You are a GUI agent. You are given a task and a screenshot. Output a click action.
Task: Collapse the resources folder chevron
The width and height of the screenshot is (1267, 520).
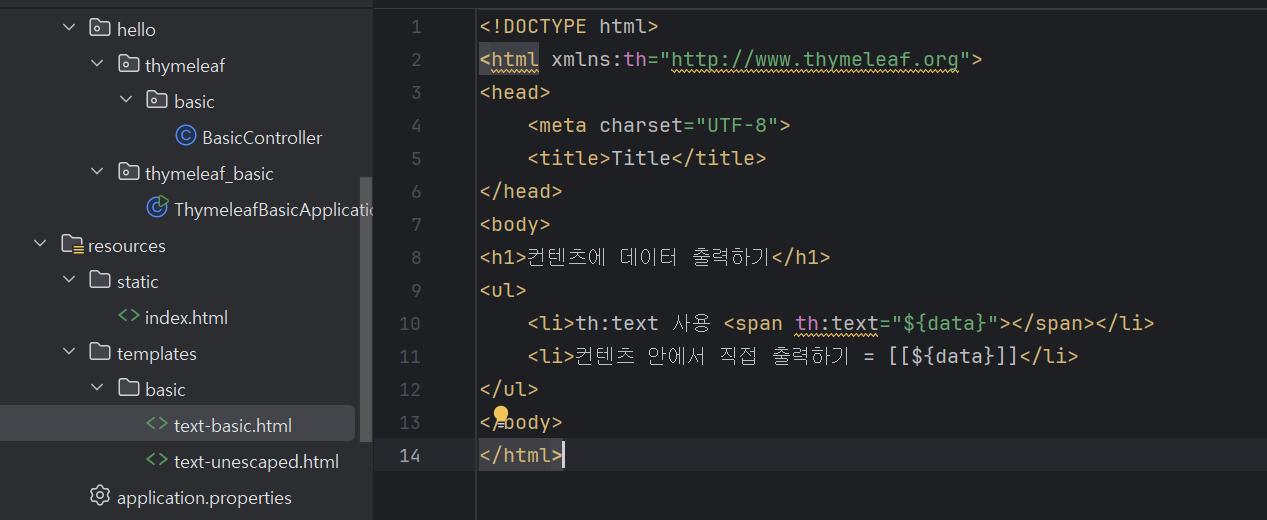click(x=40, y=245)
